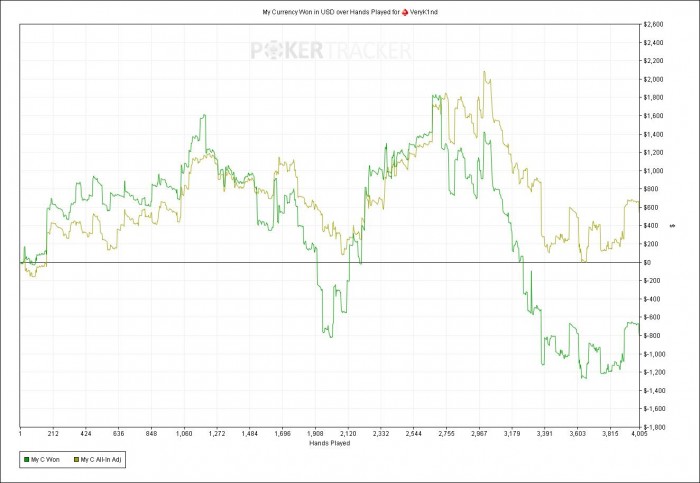Click the x-axis tick "212"
Viewport: 700px width, 483px height.
point(53,433)
